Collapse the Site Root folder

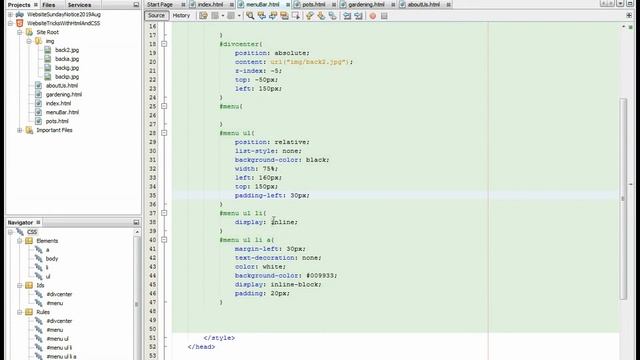tap(20, 32)
